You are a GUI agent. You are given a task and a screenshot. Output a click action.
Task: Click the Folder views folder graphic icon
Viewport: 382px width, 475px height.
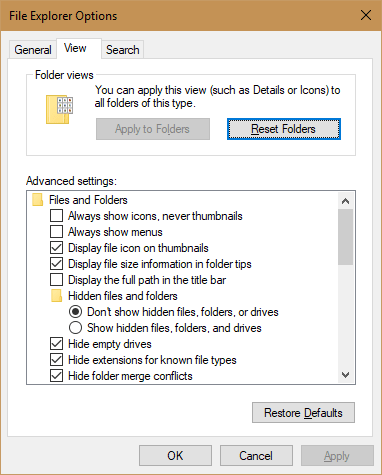click(x=59, y=109)
